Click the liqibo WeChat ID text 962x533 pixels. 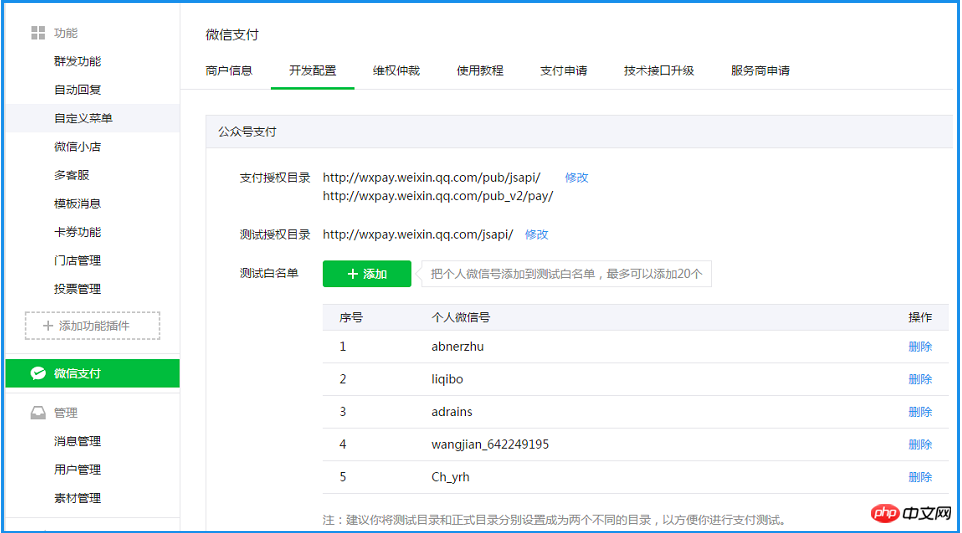[x=447, y=379]
